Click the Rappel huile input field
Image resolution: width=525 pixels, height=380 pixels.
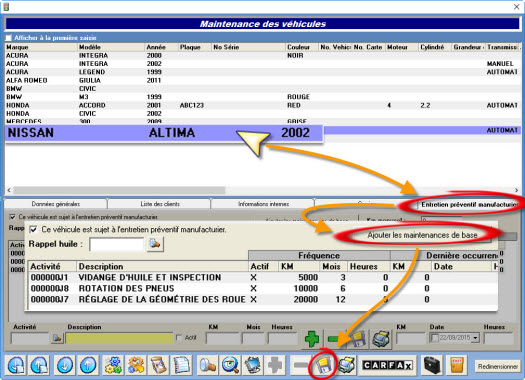coord(117,244)
